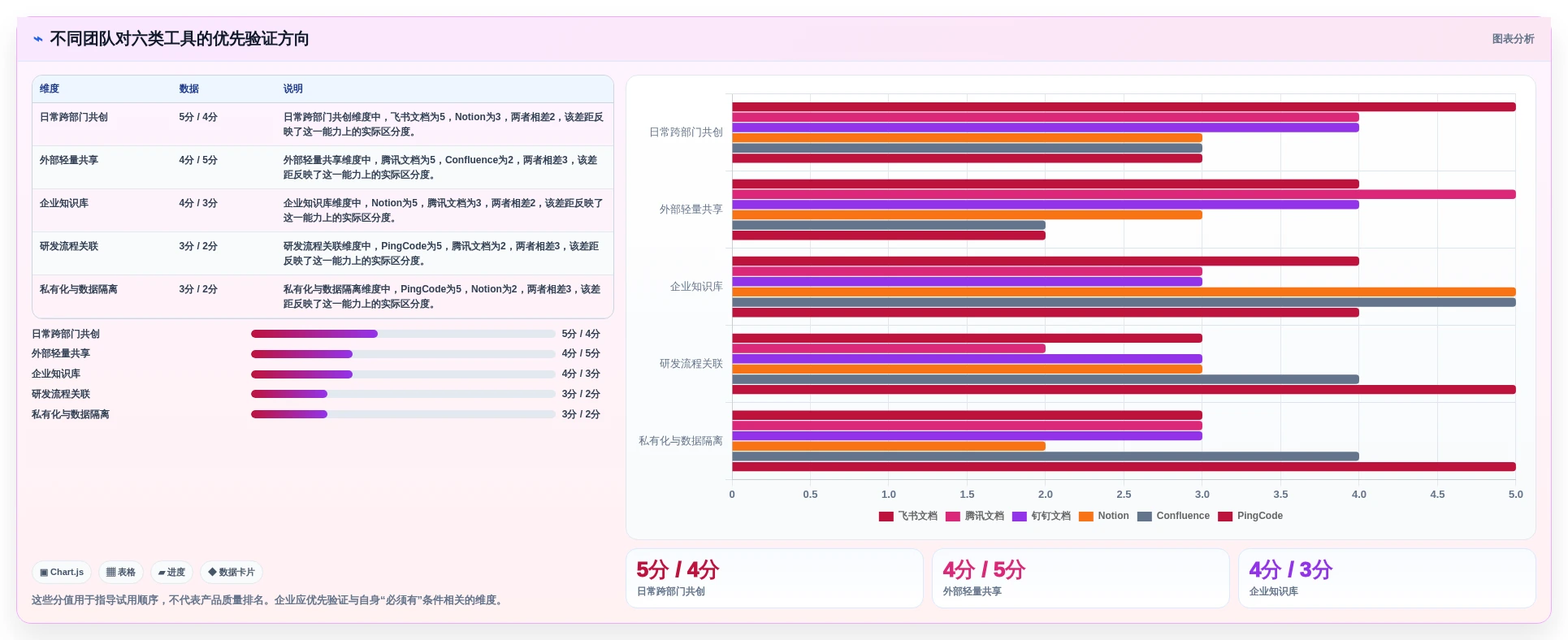Click the 研发流程关联 chart axis label
1568x640 pixels.
click(x=691, y=364)
